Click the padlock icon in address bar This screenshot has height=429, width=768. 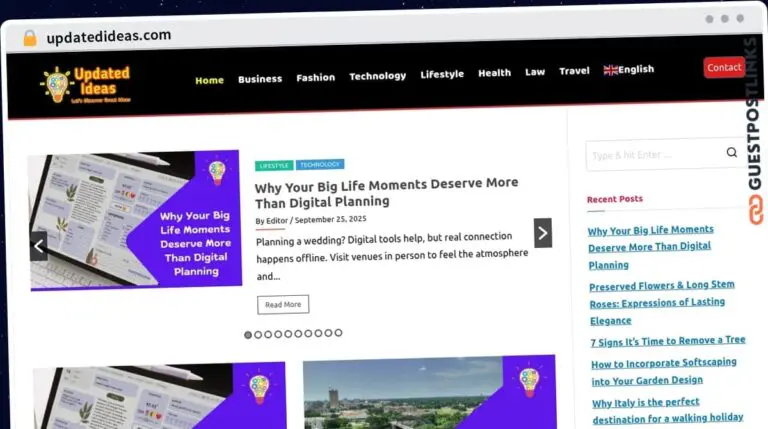(x=30, y=38)
